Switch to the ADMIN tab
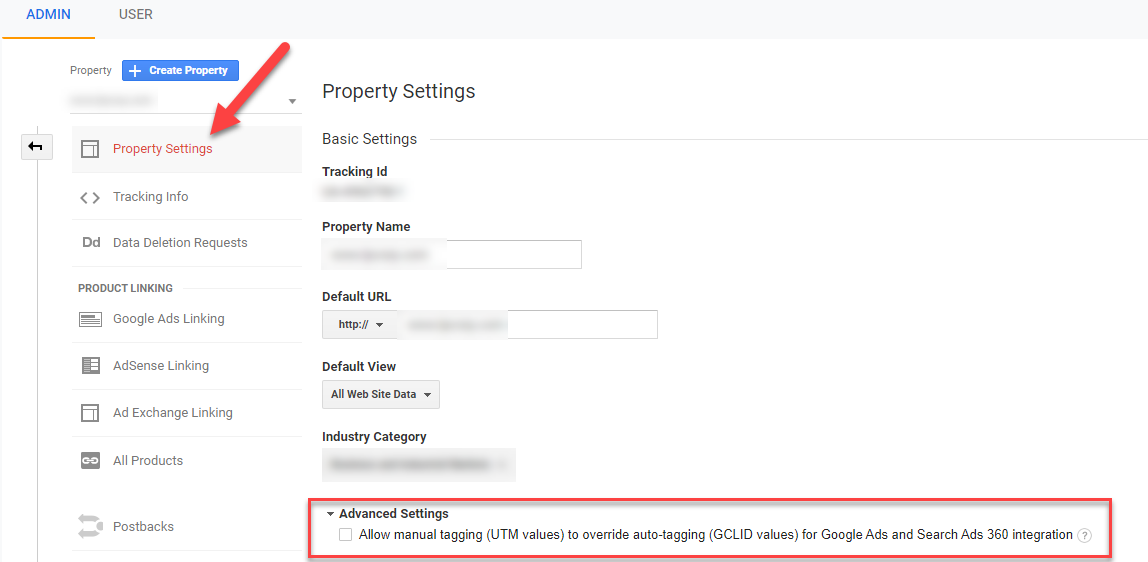Image resolution: width=1148 pixels, height=562 pixels. [48, 15]
